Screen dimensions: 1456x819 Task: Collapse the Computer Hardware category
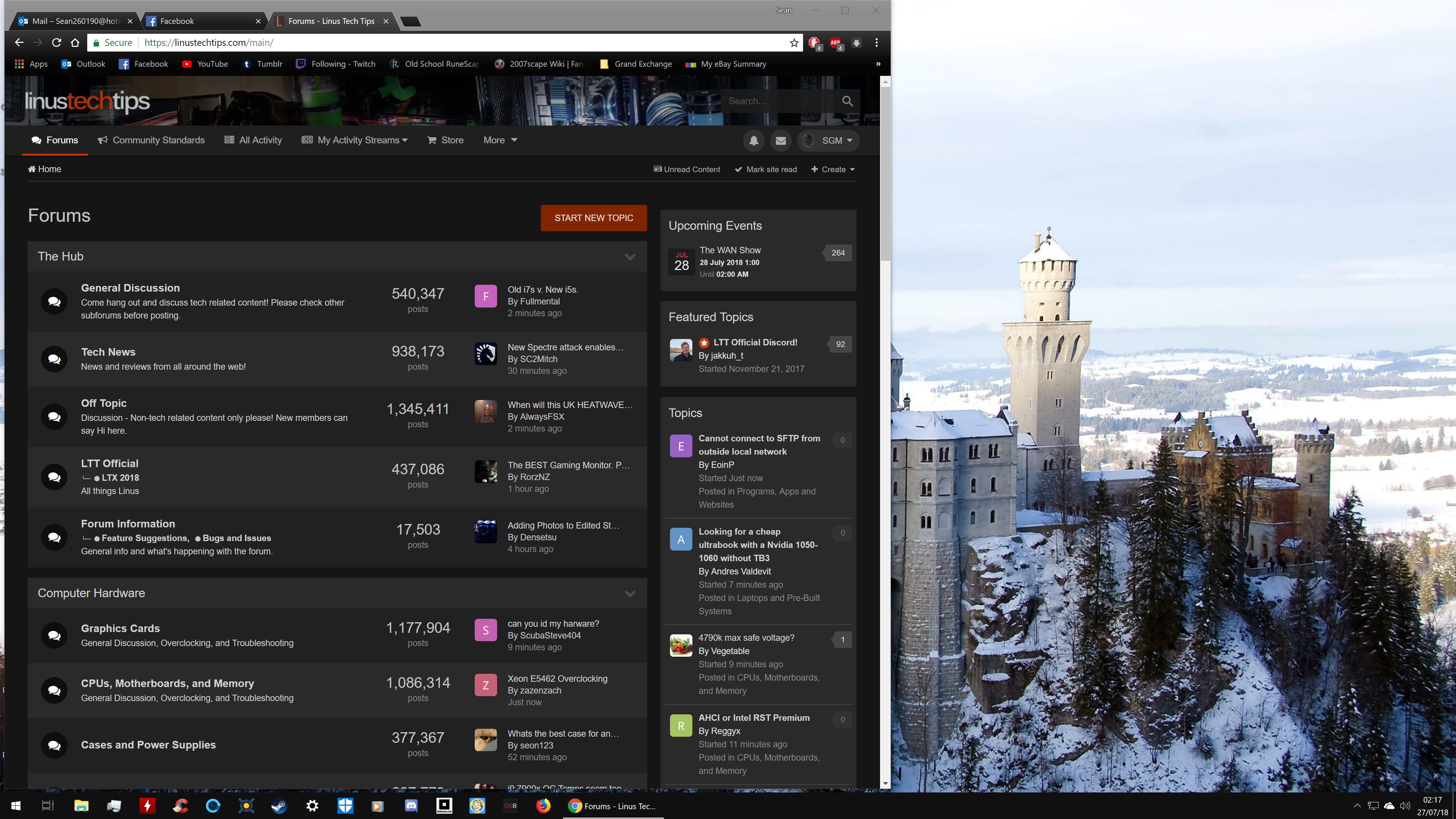(630, 593)
